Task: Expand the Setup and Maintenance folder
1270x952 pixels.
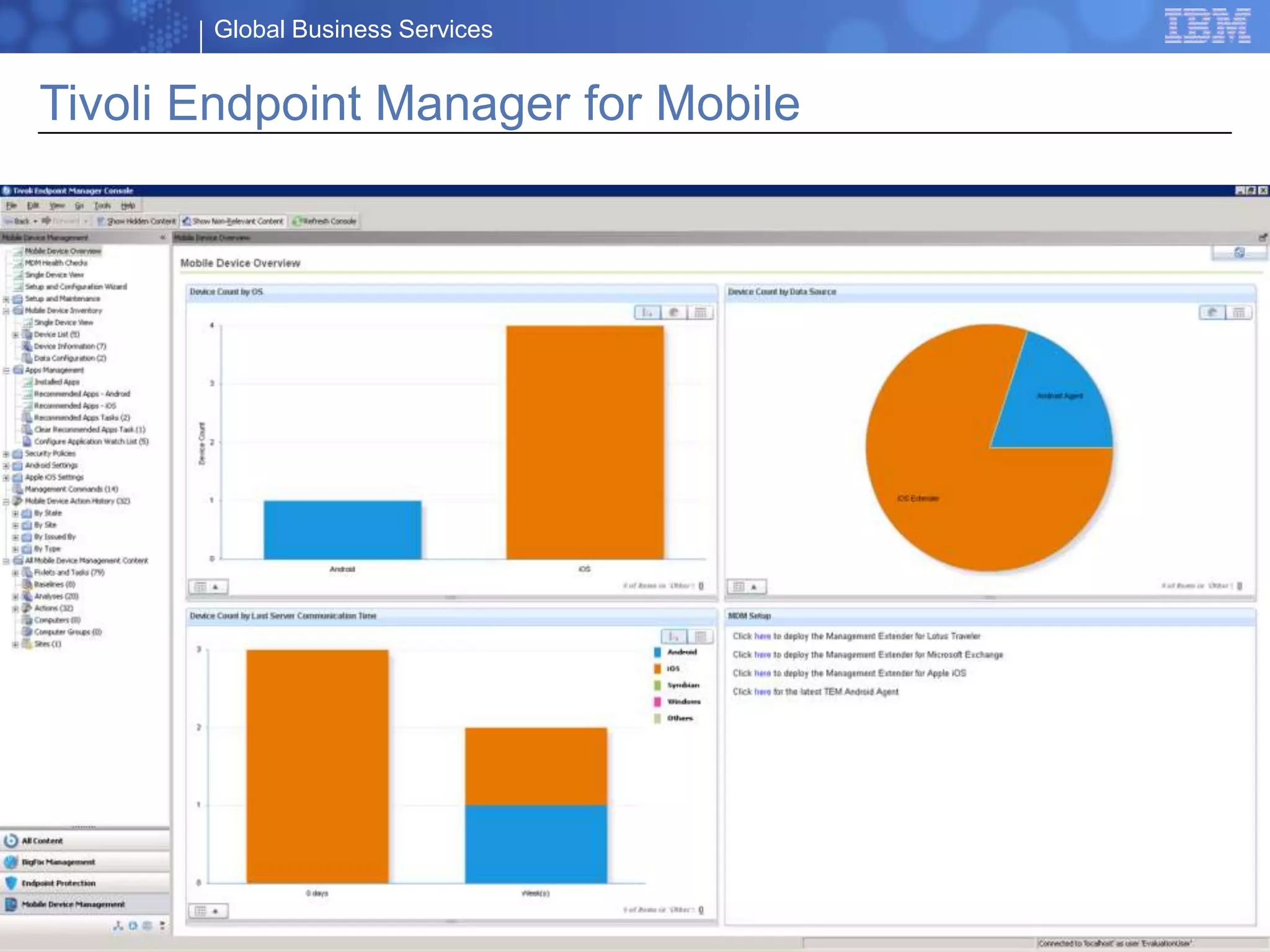Action: click(6, 299)
